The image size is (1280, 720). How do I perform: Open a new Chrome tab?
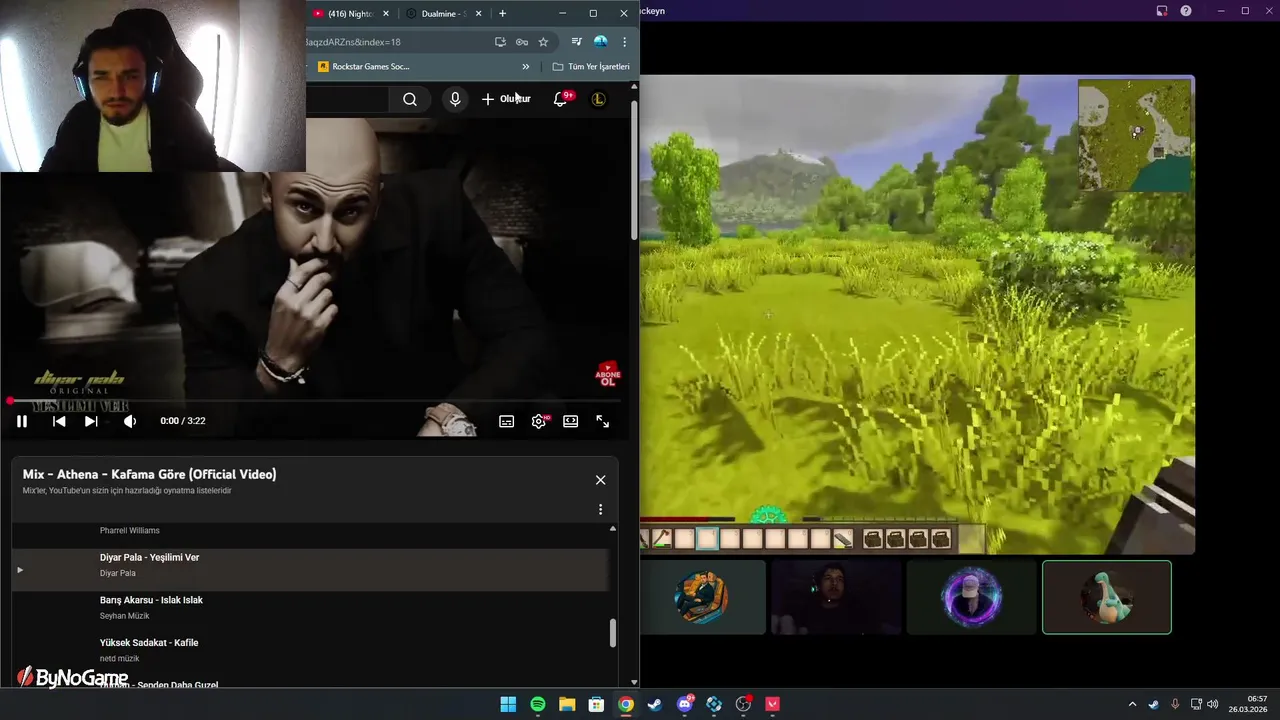tap(503, 14)
